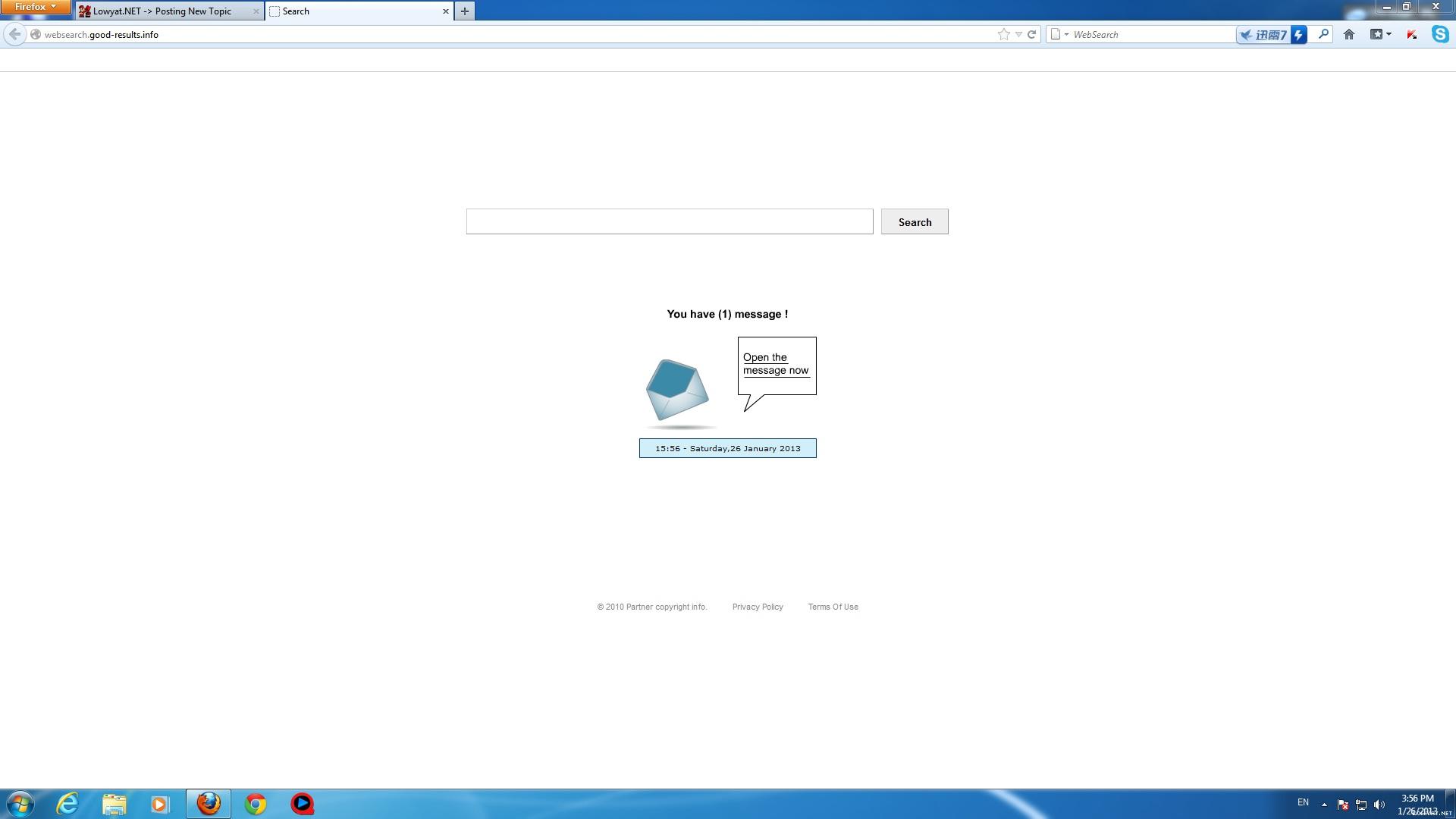Open Google Chrome from the taskbar
Viewport: 1456px width, 819px height.
click(256, 804)
